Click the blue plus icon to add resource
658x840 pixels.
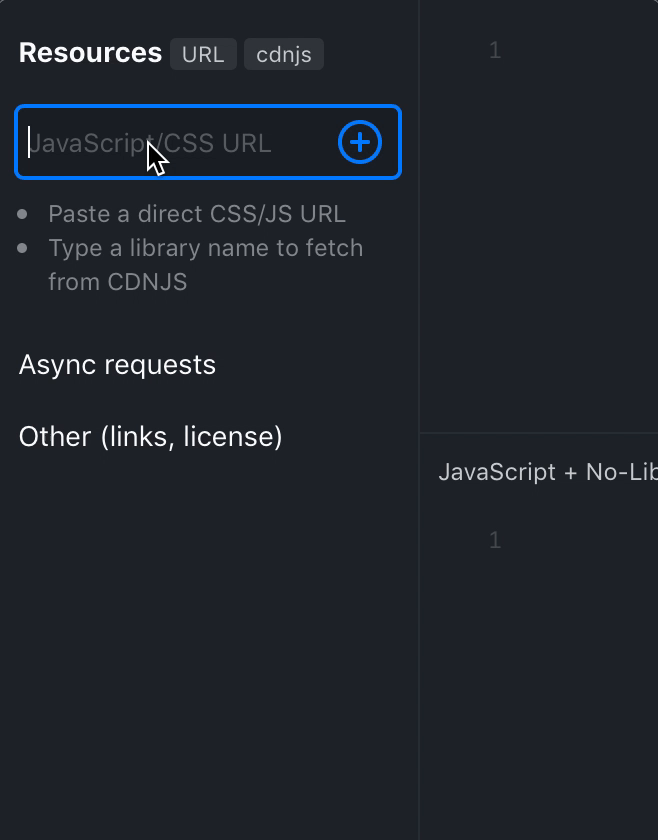coord(360,142)
